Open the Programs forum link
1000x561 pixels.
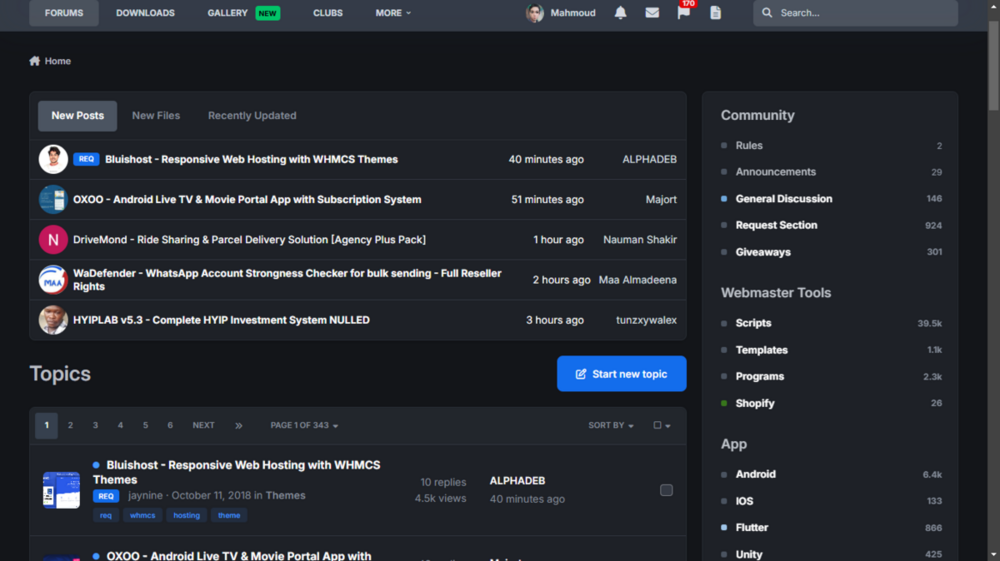coord(760,377)
